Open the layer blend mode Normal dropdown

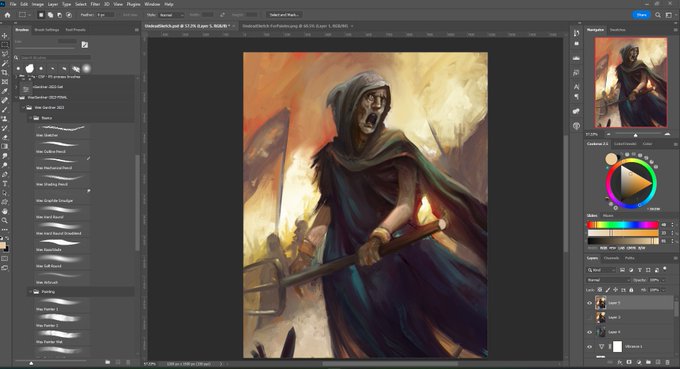(608, 280)
